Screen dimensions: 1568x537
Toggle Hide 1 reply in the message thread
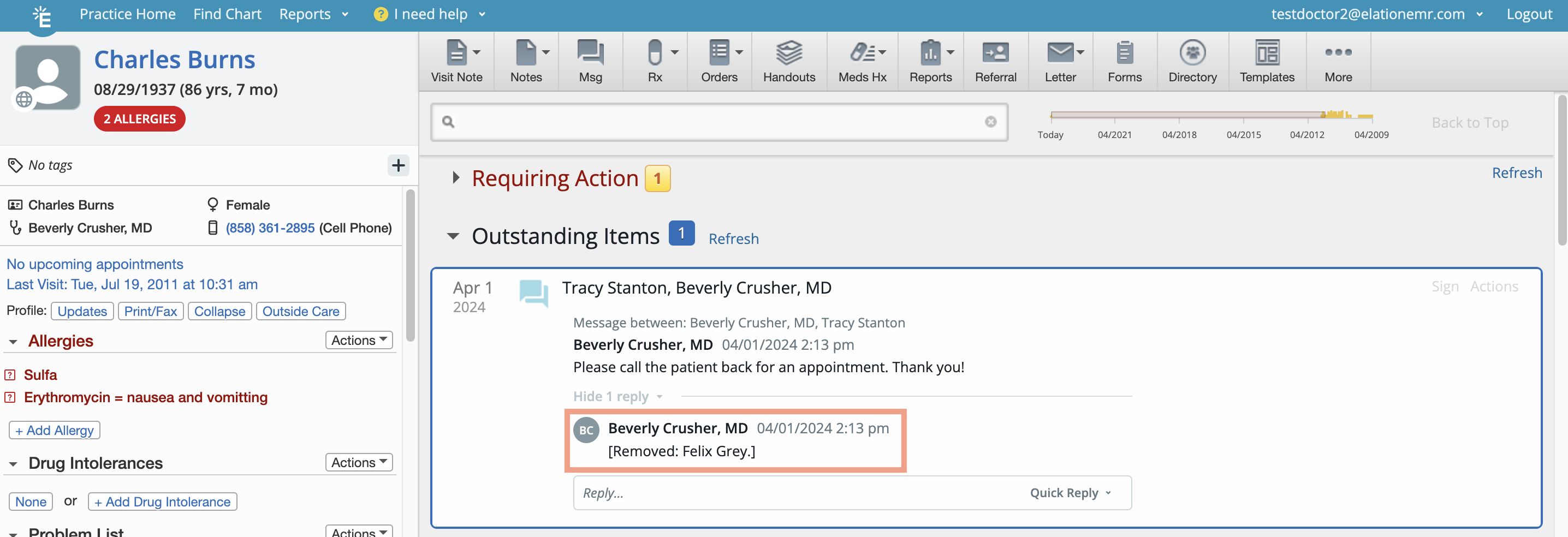[x=611, y=396]
